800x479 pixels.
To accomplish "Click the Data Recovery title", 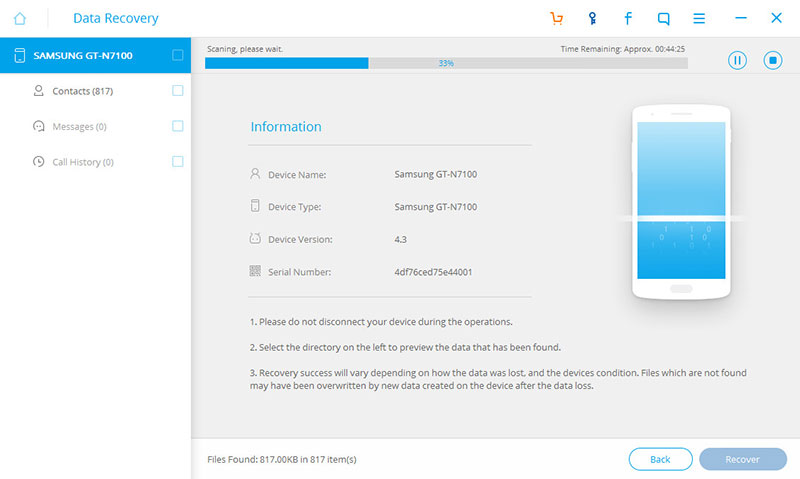I will click(x=116, y=18).
